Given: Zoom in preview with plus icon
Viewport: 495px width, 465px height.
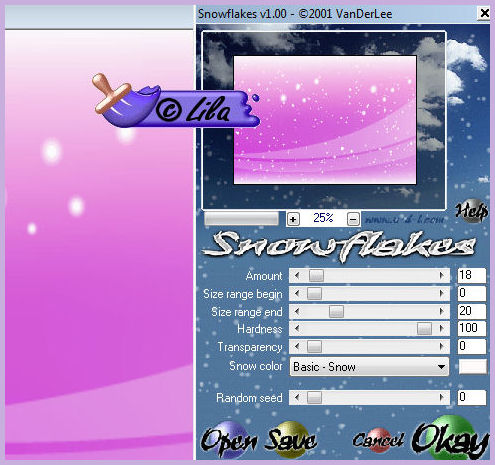Looking at the screenshot, I should pyautogui.click(x=293, y=219).
